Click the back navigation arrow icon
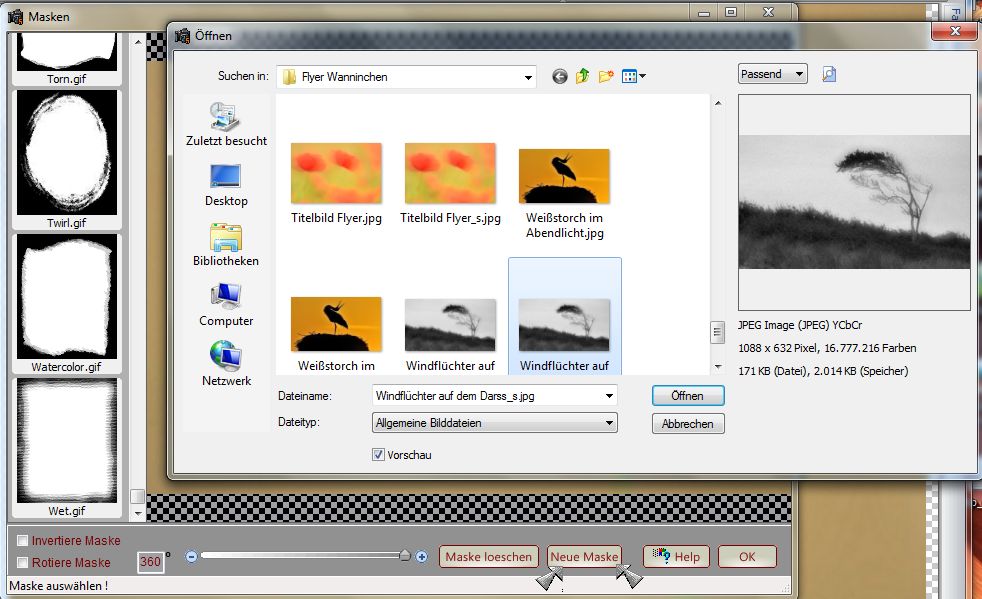Image resolution: width=982 pixels, height=599 pixels. click(559, 76)
